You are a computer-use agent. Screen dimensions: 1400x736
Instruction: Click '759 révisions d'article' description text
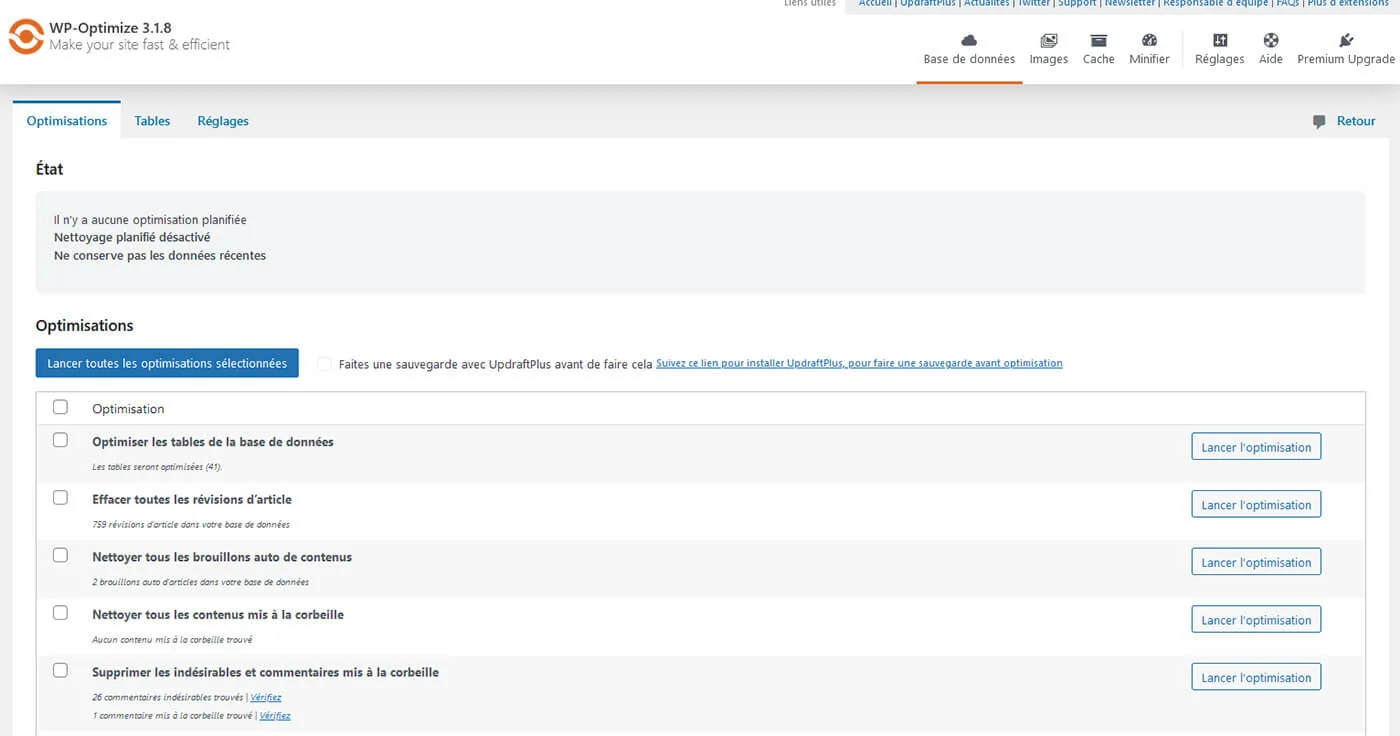coord(191,524)
